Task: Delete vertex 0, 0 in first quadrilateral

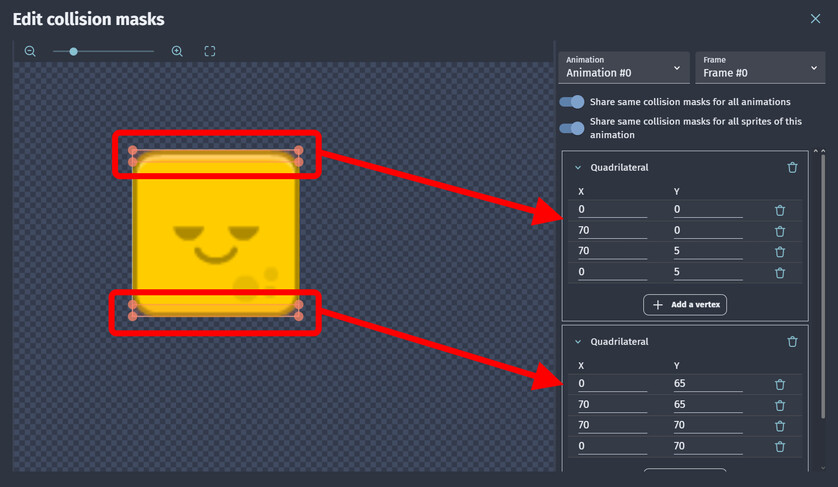Action: 780,210
